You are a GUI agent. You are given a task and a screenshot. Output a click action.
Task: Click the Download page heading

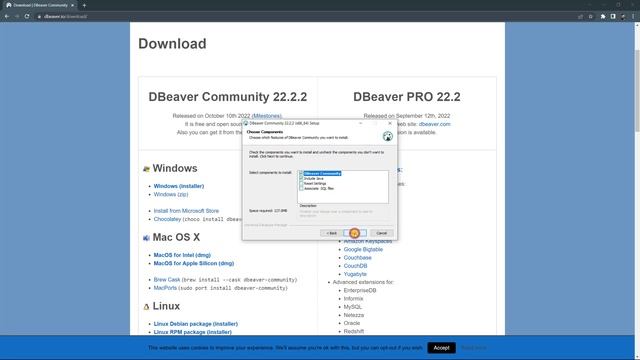[x=172, y=44]
